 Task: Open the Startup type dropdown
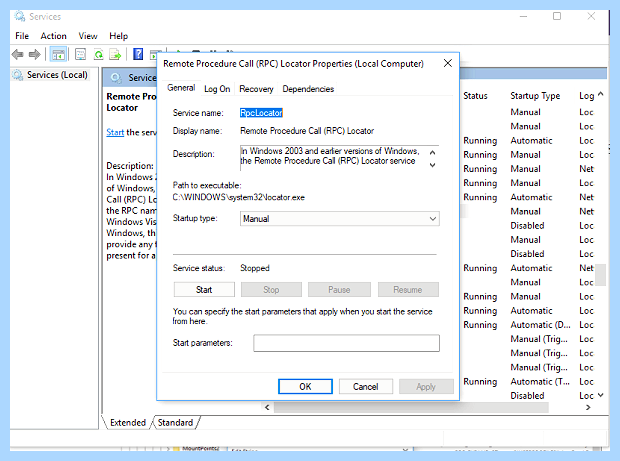pos(340,219)
